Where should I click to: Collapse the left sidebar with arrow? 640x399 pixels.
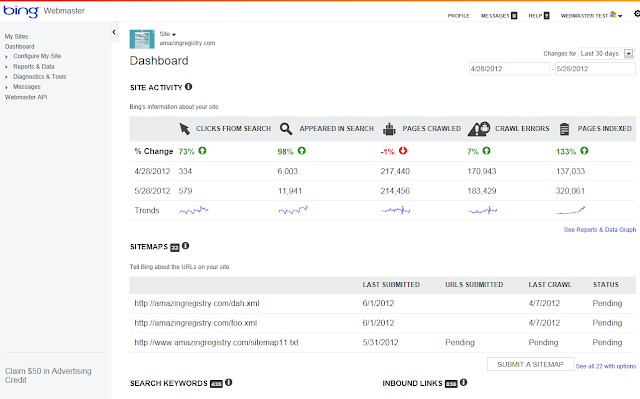pos(114,32)
